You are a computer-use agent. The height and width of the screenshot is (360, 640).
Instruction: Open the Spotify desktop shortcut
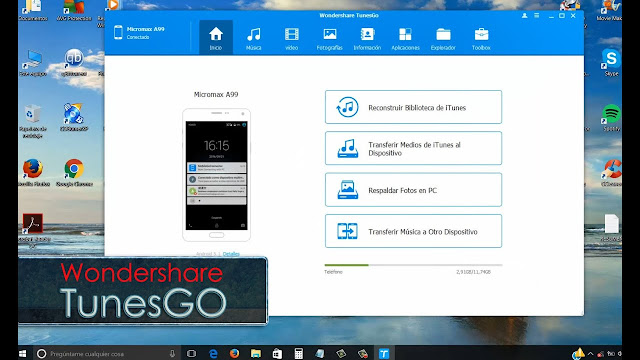611,118
